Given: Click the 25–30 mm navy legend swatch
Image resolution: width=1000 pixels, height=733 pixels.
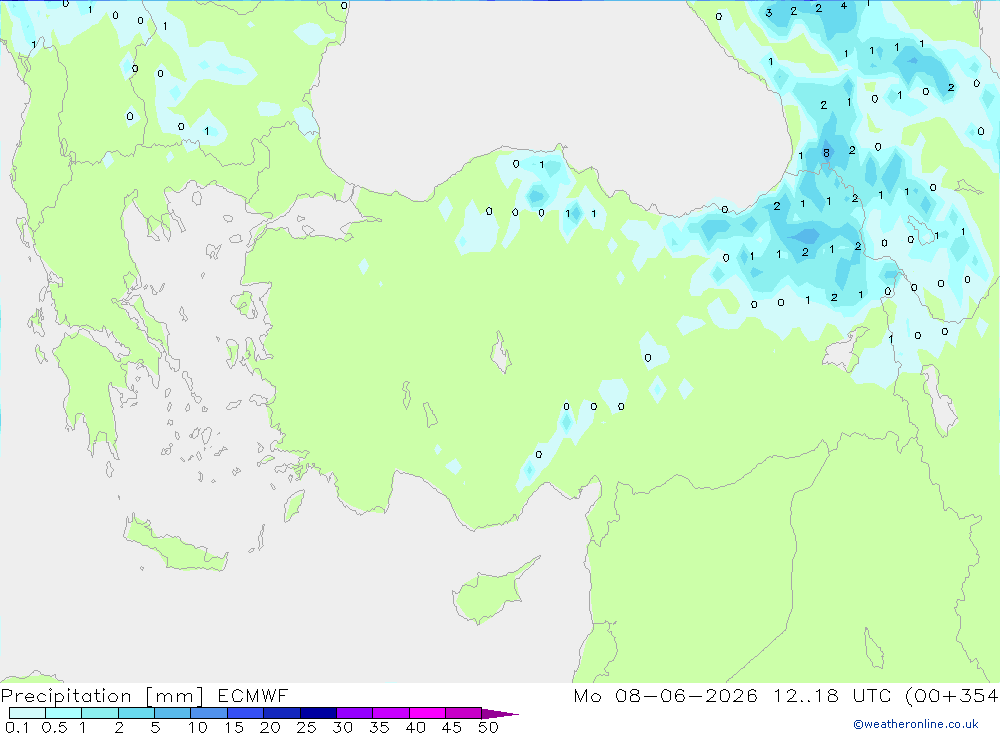Looking at the screenshot, I should tap(318, 713).
